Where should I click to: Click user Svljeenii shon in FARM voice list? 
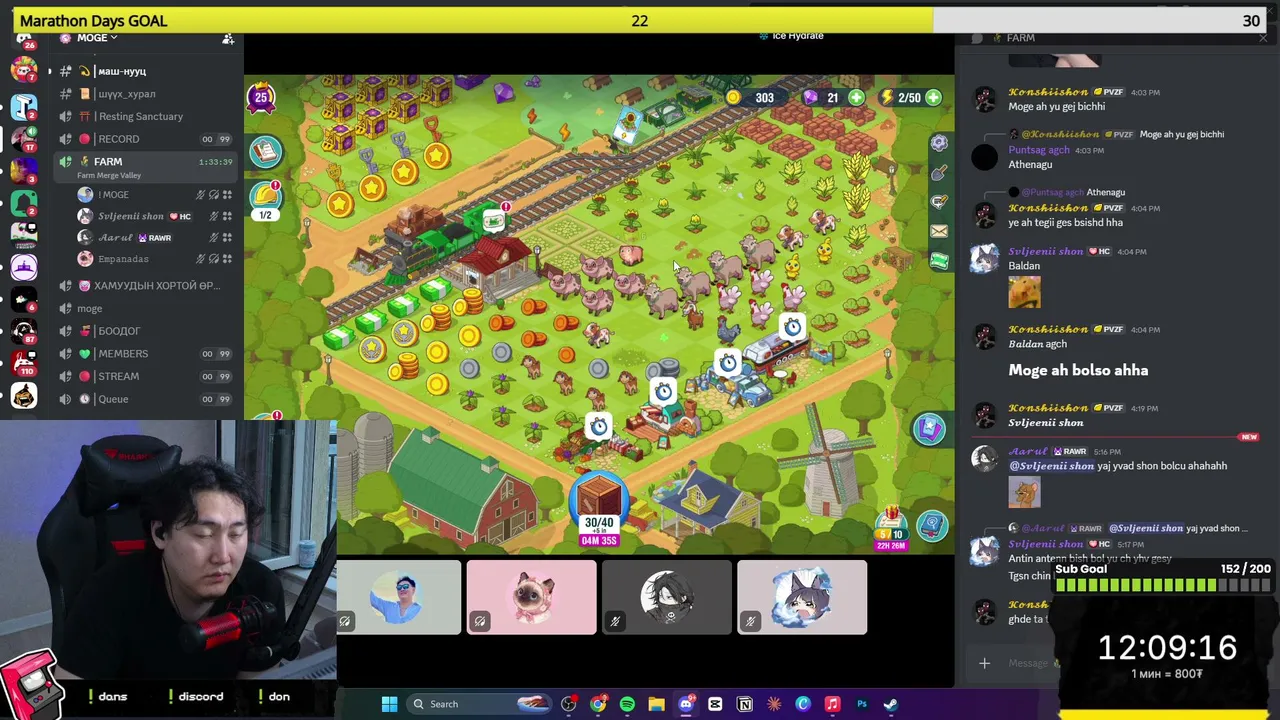(155, 216)
